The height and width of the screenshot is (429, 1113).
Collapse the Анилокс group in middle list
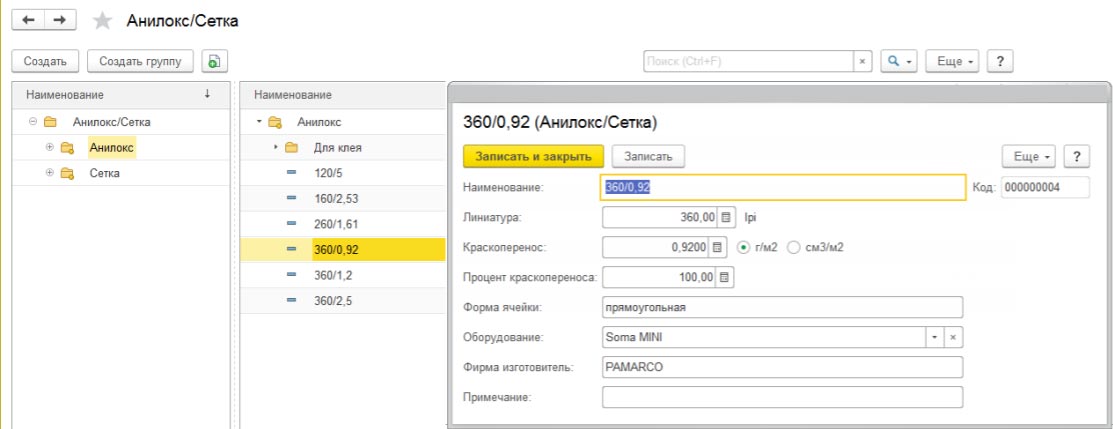coord(259,122)
